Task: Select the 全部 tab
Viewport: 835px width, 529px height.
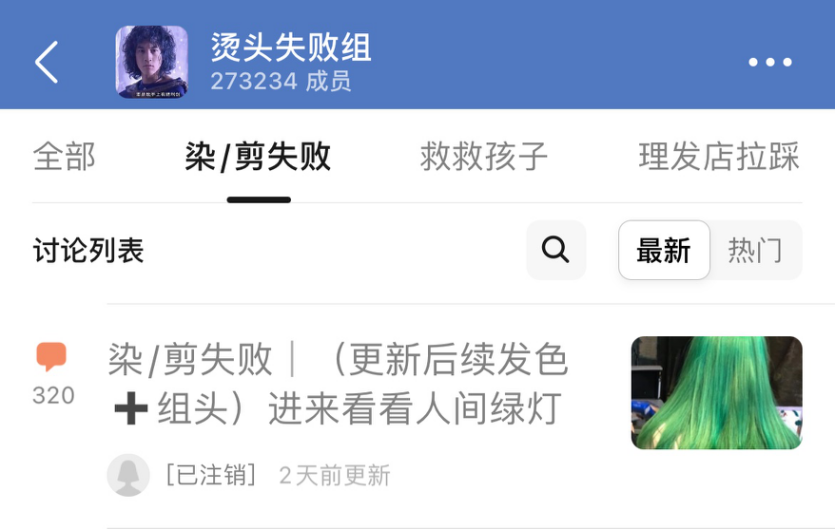Action: (64, 157)
